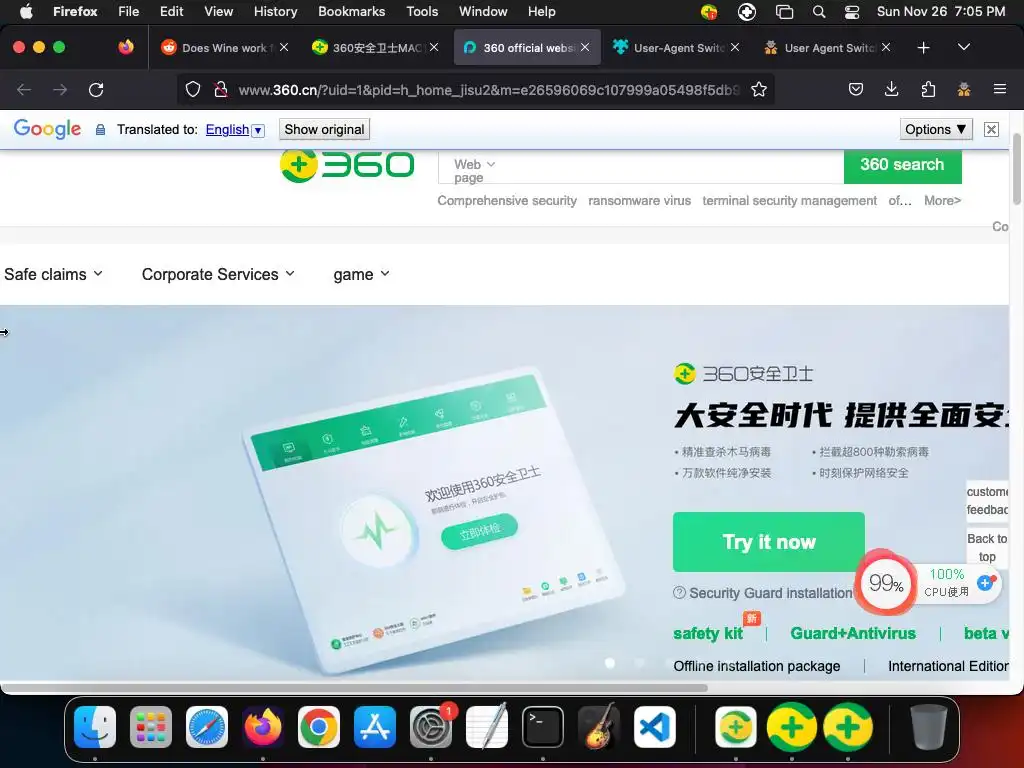Open the Pocket save icon

[856, 89]
